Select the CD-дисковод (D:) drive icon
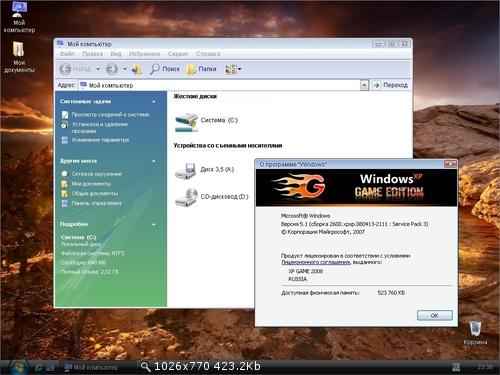The image size is (500, 375). point(187,197)
